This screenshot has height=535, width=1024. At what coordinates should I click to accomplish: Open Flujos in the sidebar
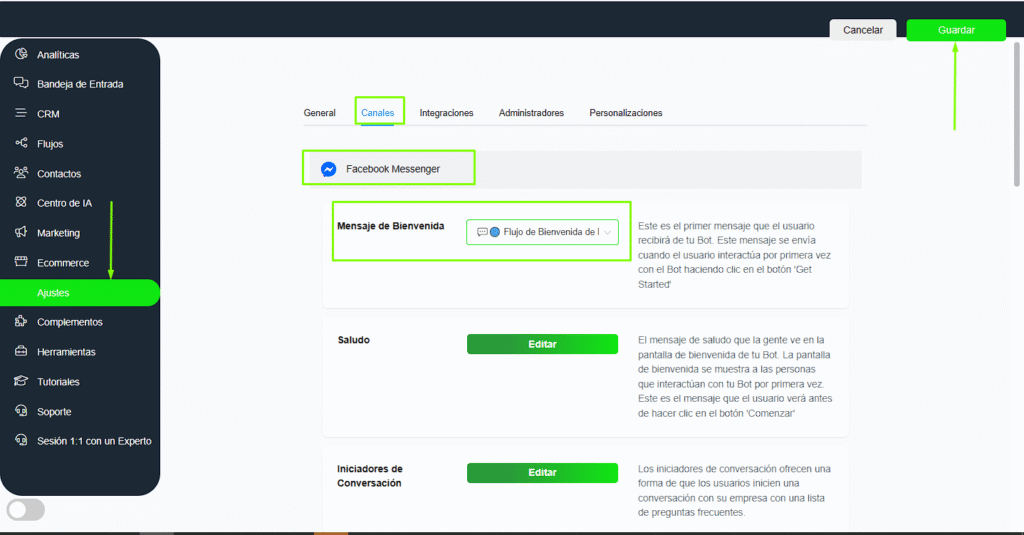[50, 144]
